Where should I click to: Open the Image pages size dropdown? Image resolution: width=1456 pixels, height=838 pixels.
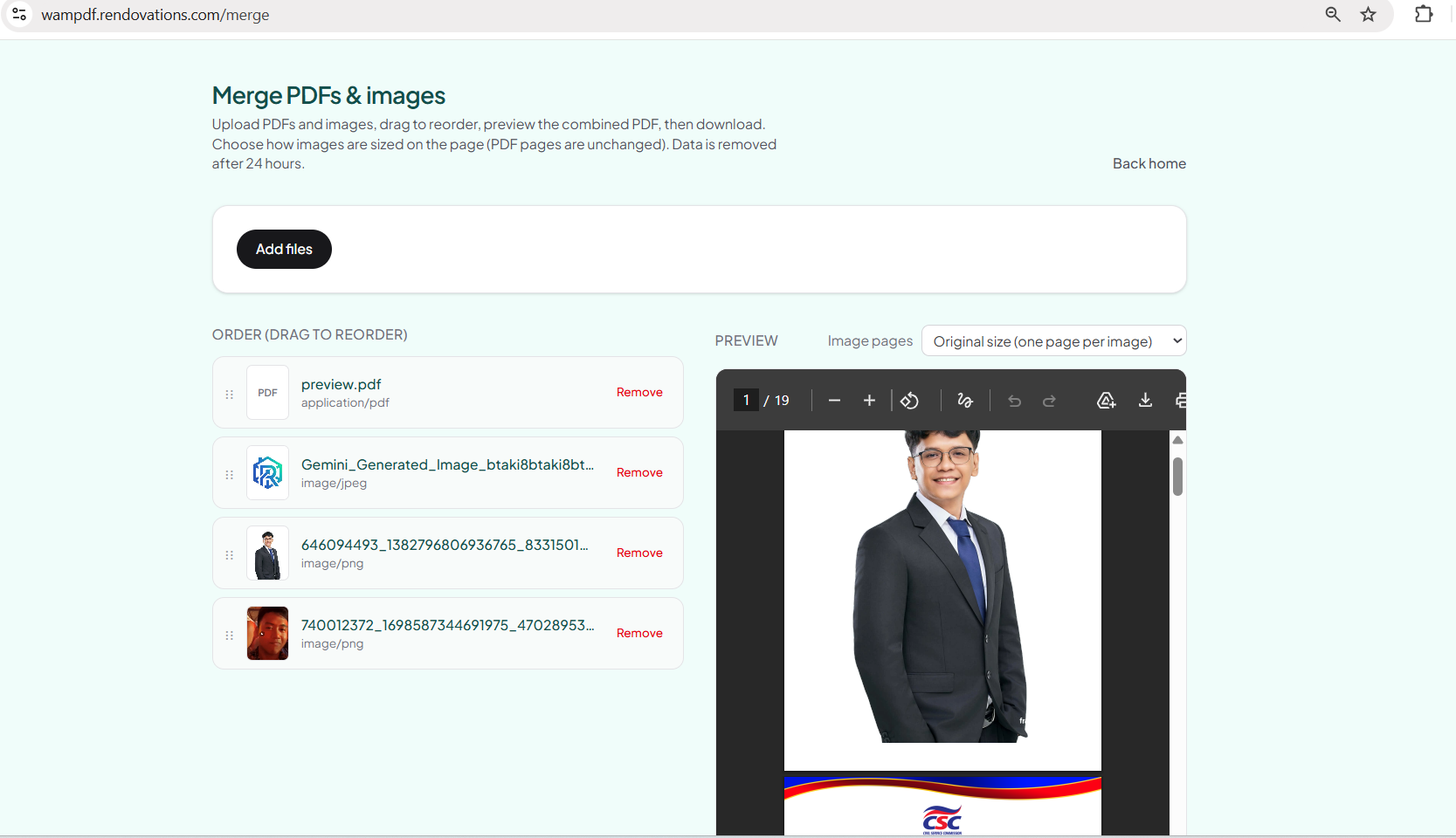(x=1053, y=341)
